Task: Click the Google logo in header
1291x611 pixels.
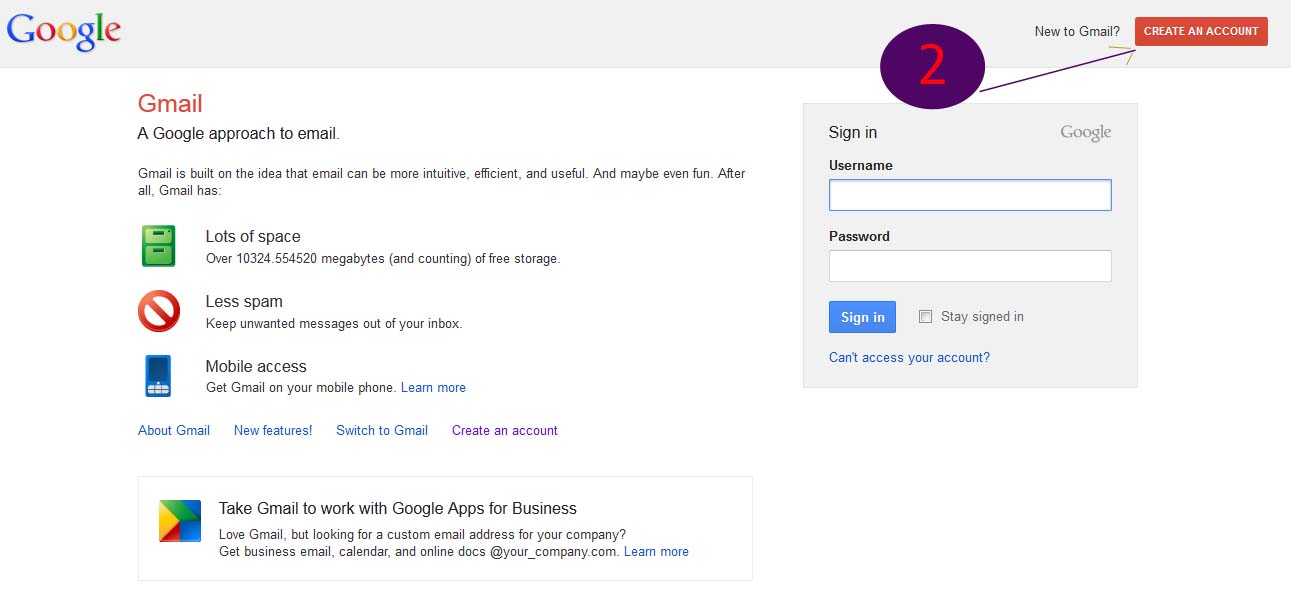Action: pos(64,31)
